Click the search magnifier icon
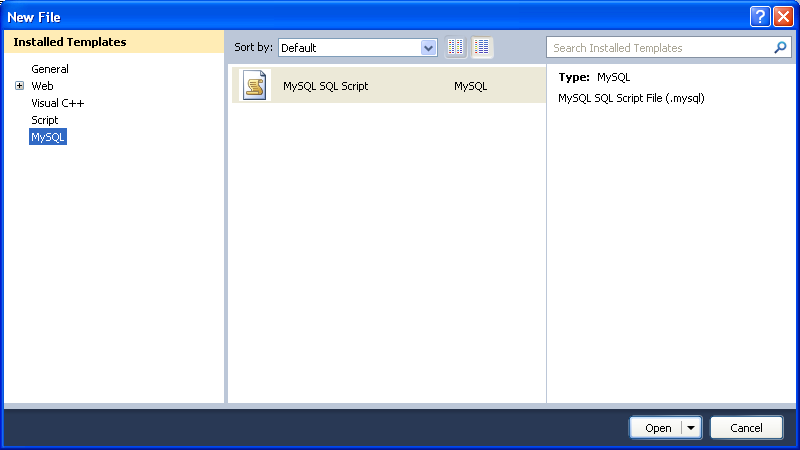The height and width of the screenshot is (450, 800). pos(780,47)
